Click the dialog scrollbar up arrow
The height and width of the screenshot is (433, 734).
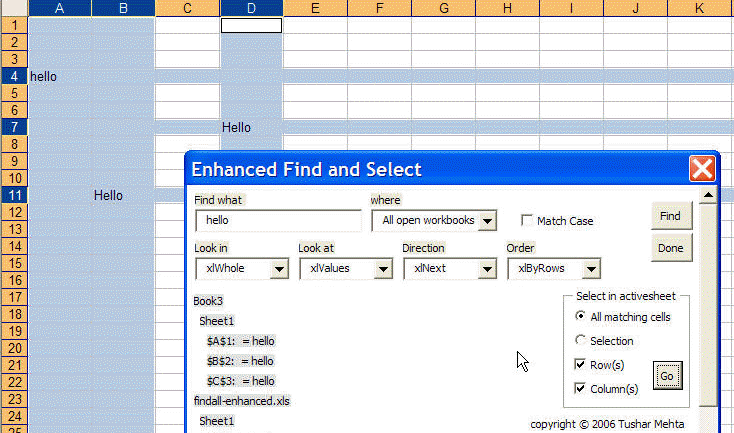pos(709,196)
